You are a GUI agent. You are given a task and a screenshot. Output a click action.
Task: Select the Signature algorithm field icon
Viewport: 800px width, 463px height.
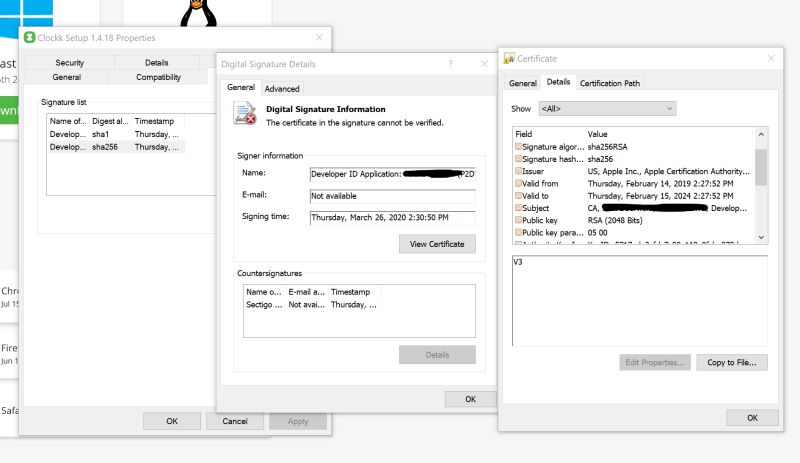[518, 147]
